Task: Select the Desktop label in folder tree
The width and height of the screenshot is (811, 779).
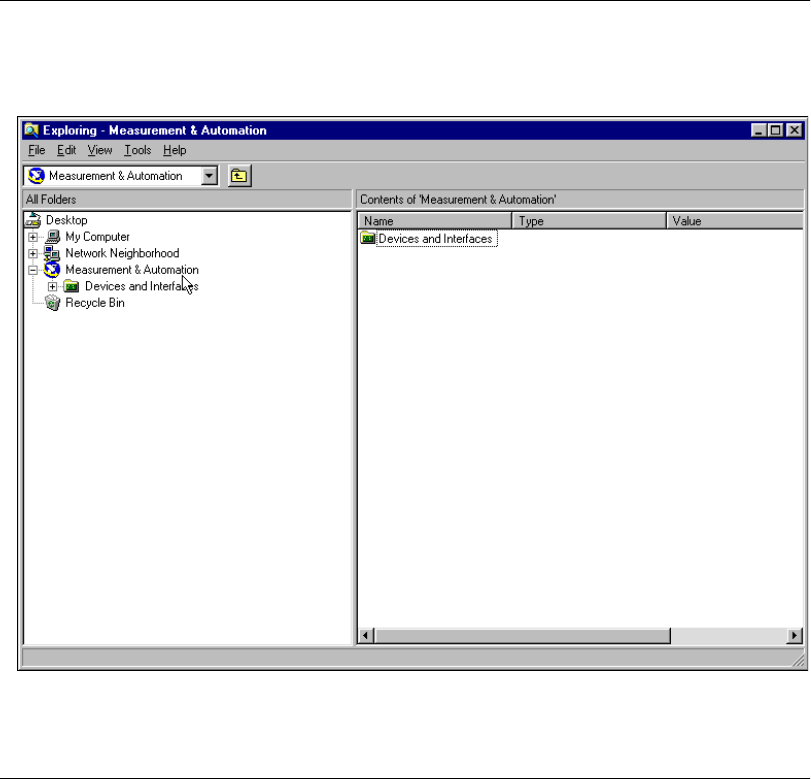Action: 67,220
